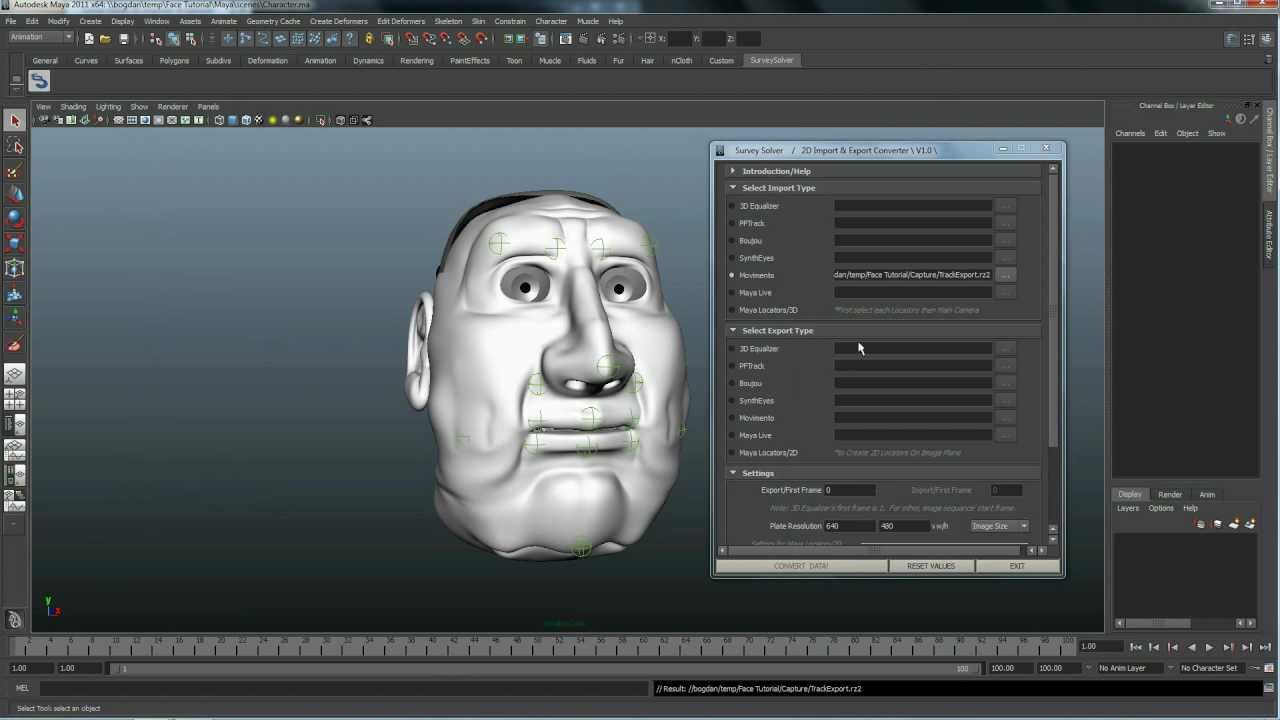Screen dimensions: 1280x720
Task: Click the Export/First Frame input field
Action: [849, 490]
